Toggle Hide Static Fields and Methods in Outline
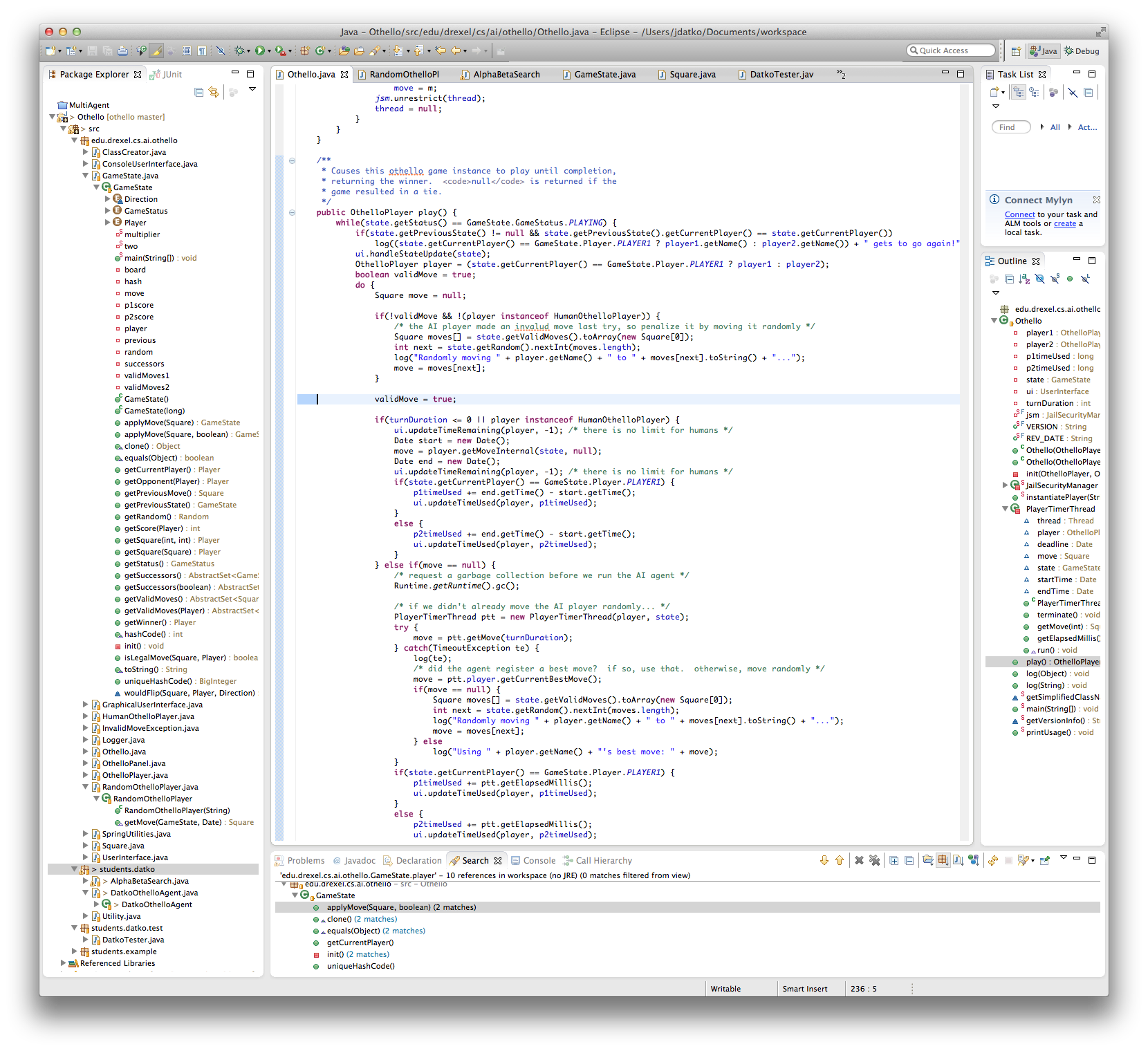Image resolution: width=1148 pixels, height=1051 pixels. click(1055, 279)
